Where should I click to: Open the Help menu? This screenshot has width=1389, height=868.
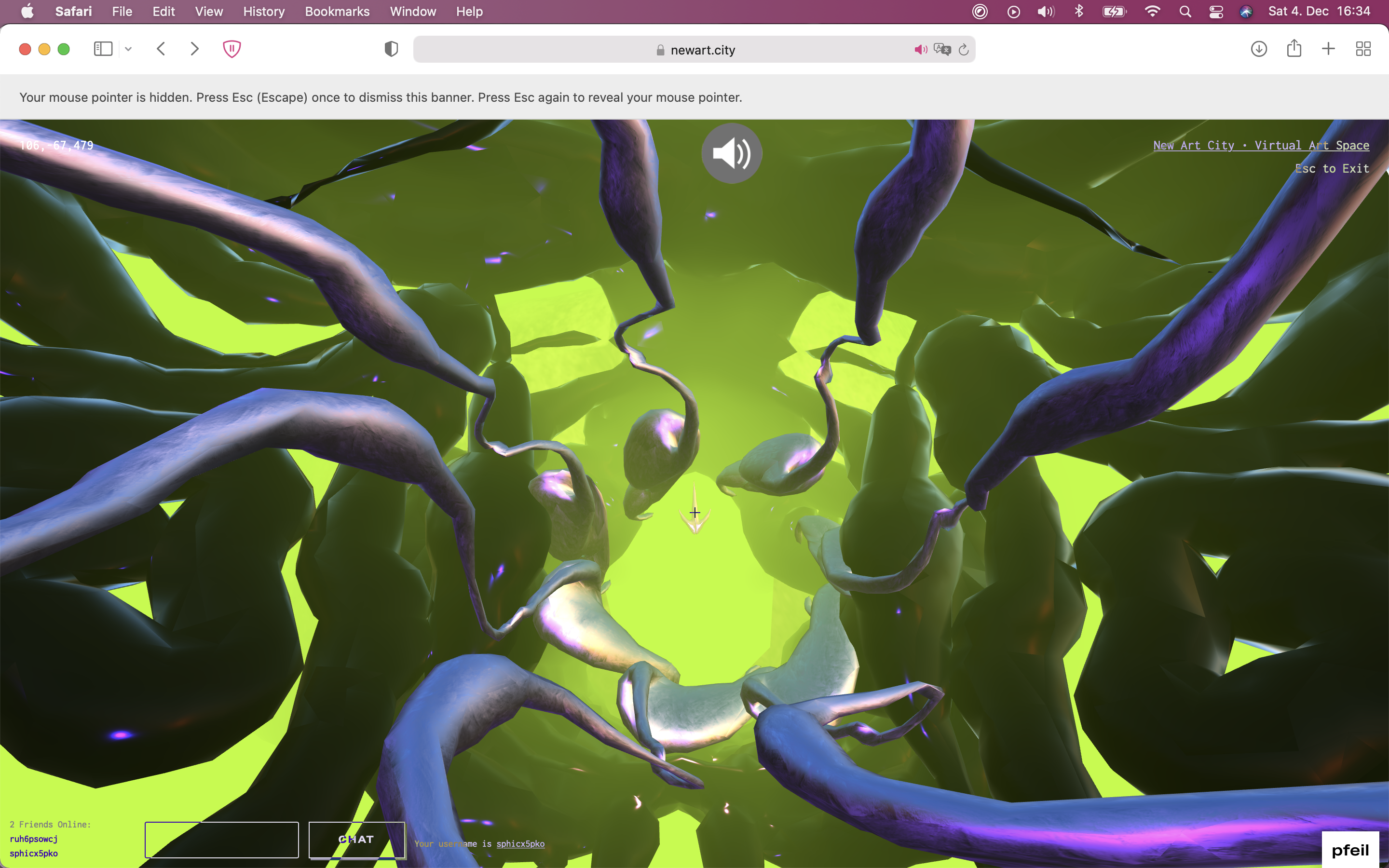[469, 12]
